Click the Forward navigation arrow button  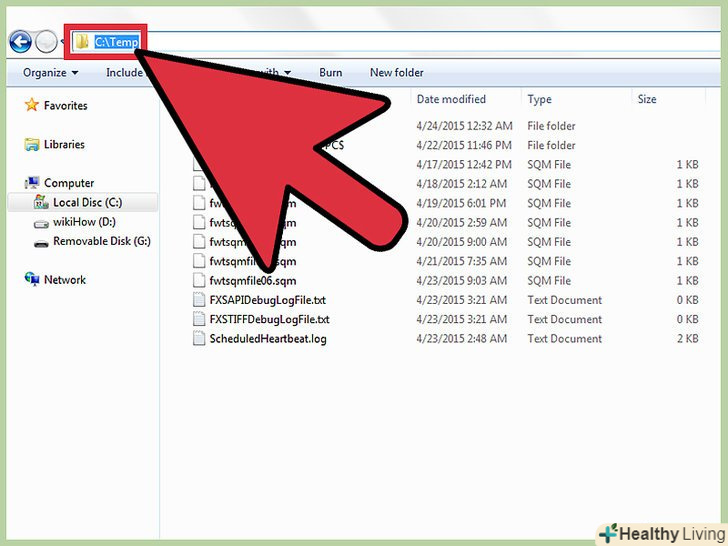coord(46,42)
